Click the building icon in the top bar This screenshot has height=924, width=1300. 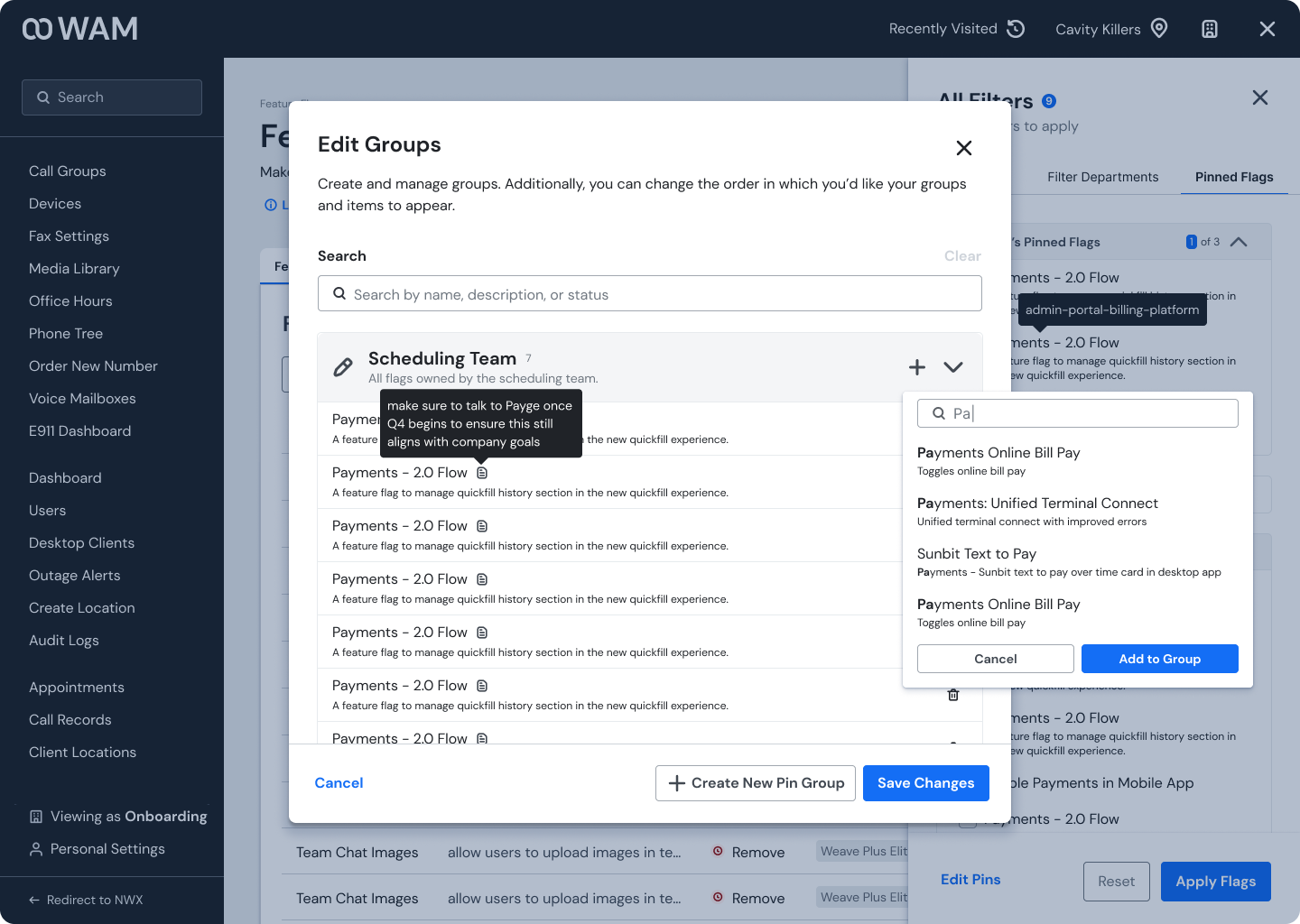coord(1210,28)
